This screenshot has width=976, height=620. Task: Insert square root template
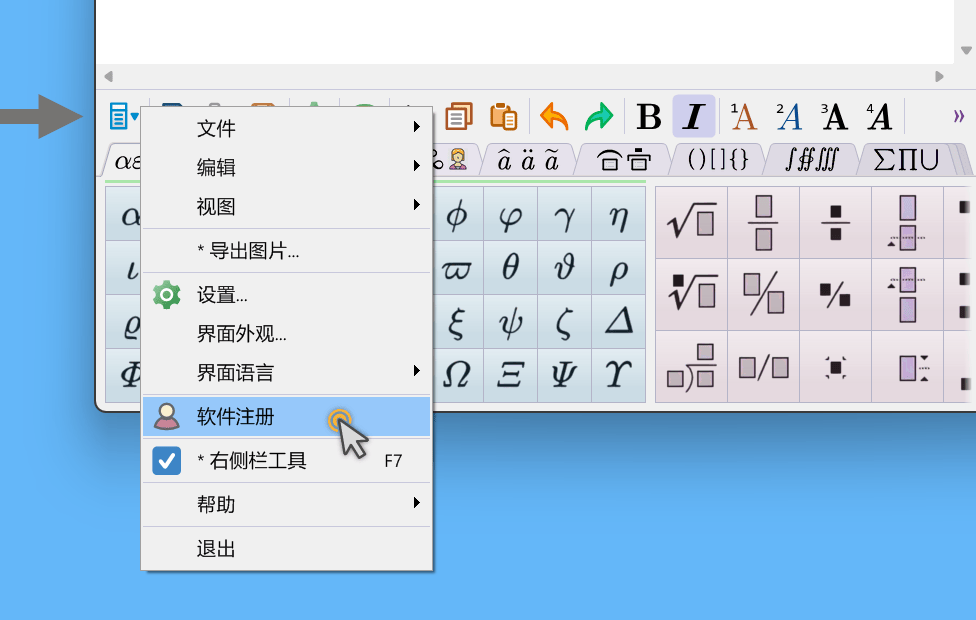click(x=691, y=222)
